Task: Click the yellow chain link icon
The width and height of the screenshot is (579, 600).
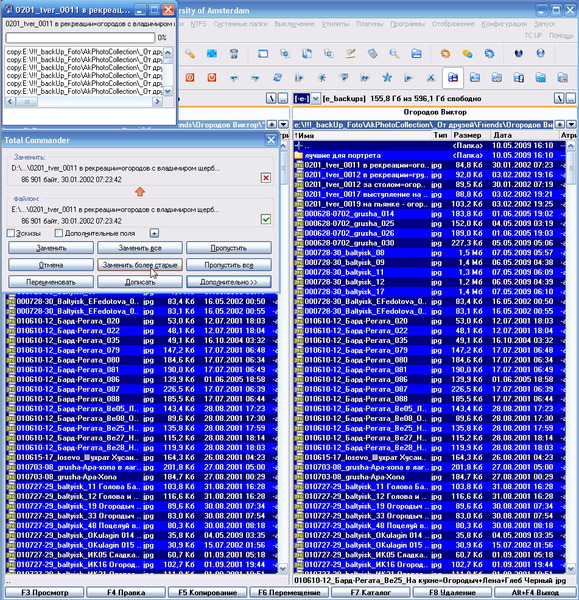Action: pyautogui.click(x=467, y=54)
